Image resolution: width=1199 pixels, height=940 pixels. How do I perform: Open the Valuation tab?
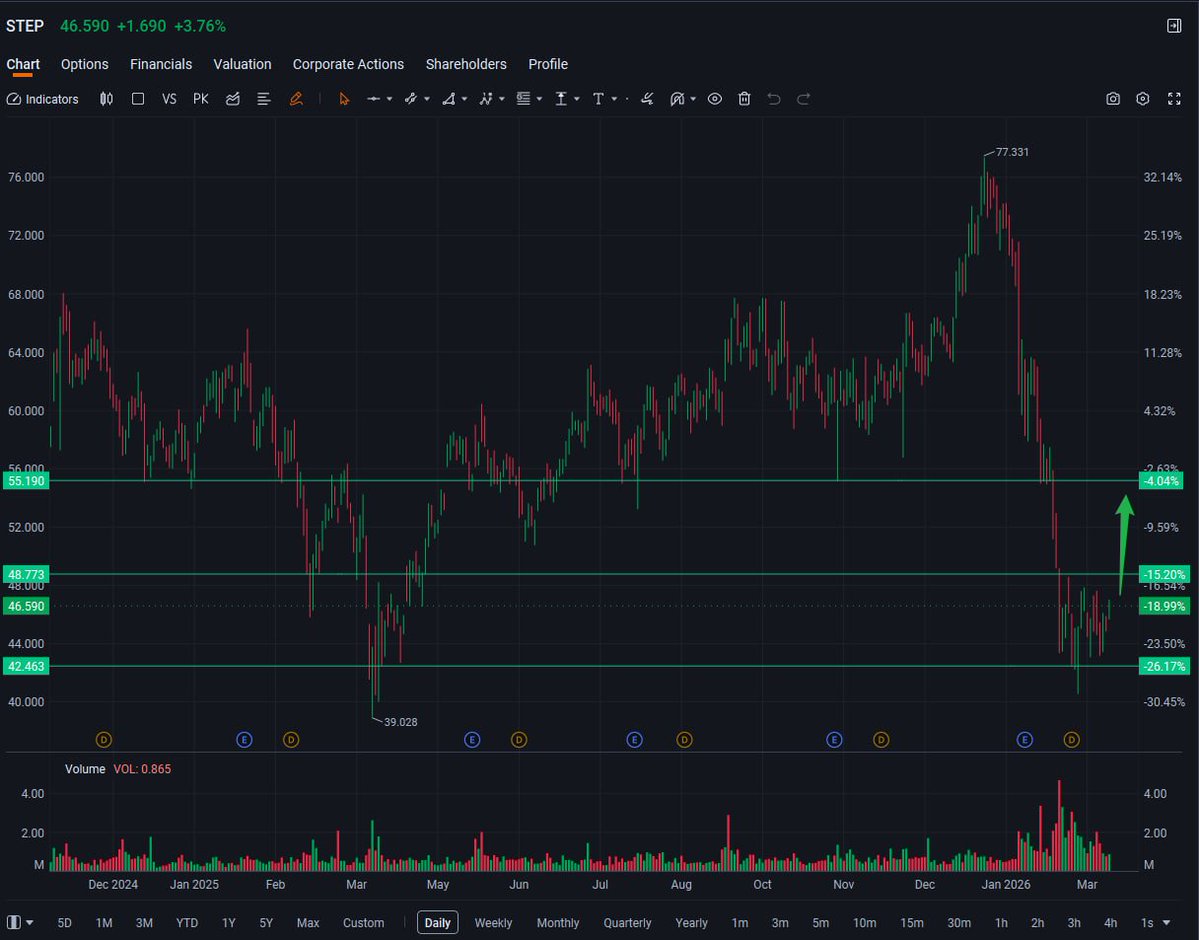click(x=242, y=64)
